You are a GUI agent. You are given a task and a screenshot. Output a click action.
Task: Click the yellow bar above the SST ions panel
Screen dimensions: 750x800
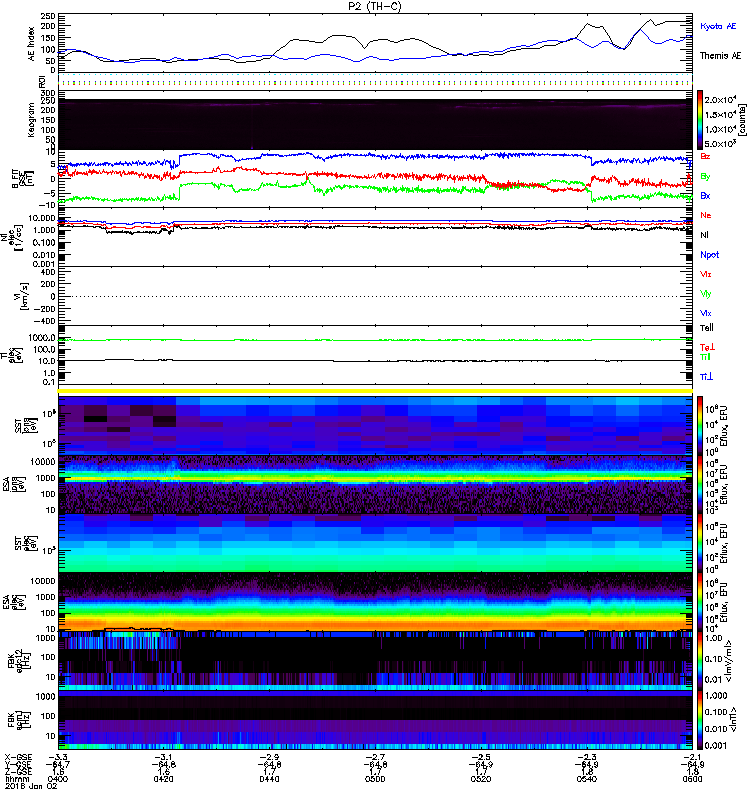(x=375, y=391)
